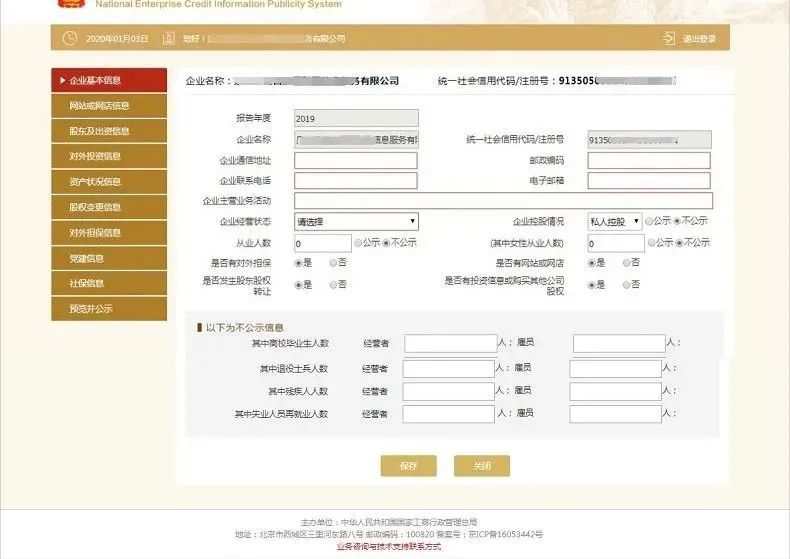The image size is (790, 559).
Task: Click 退出登录 to log out
Action: point(699,39)
